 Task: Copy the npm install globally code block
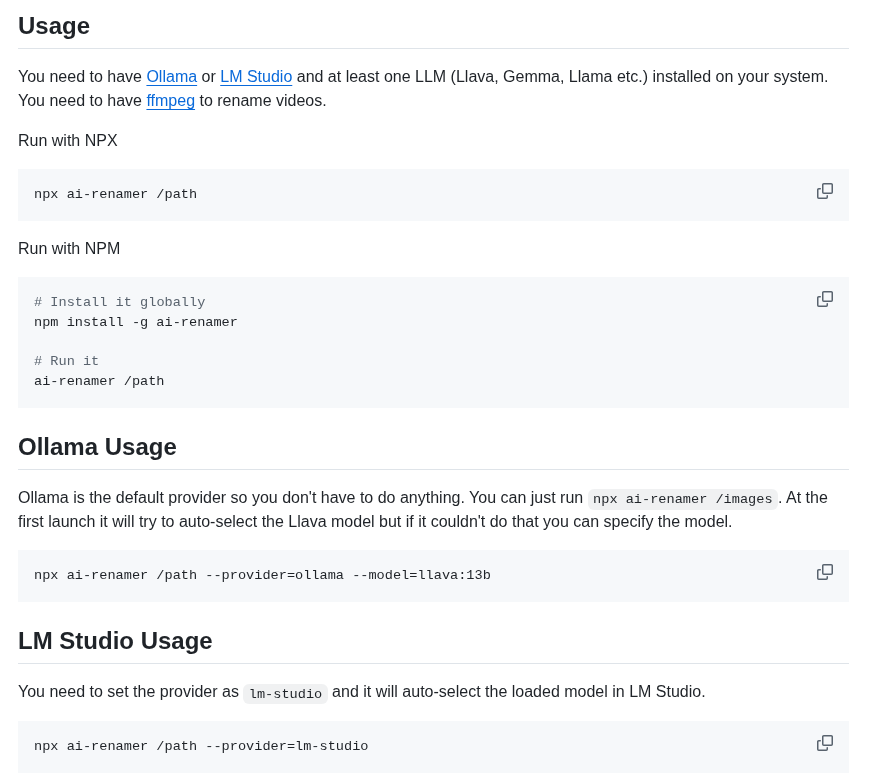pyautogui.click(x=825, y=299)
